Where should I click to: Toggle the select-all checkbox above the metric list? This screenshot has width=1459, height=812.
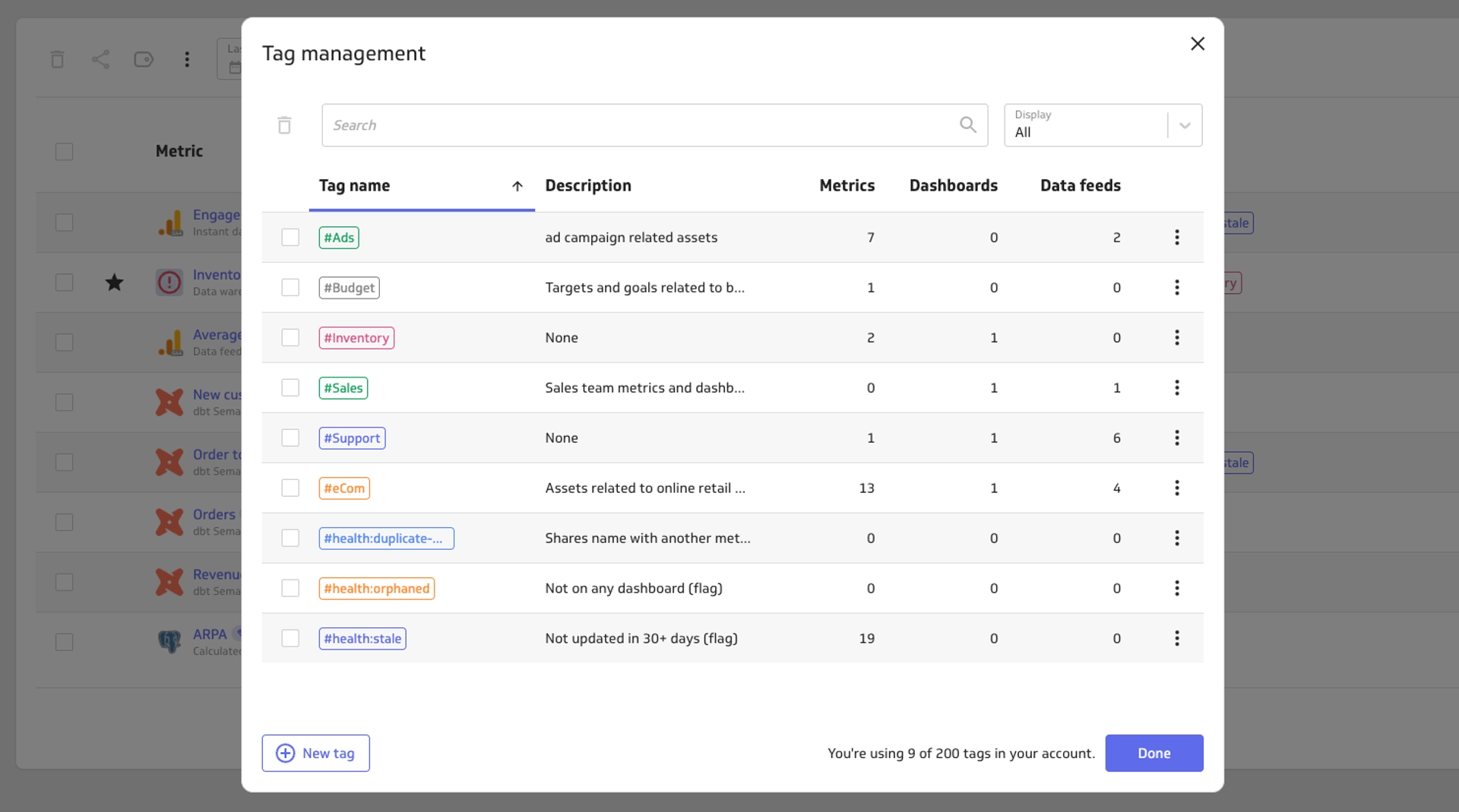tap(64, 151)
